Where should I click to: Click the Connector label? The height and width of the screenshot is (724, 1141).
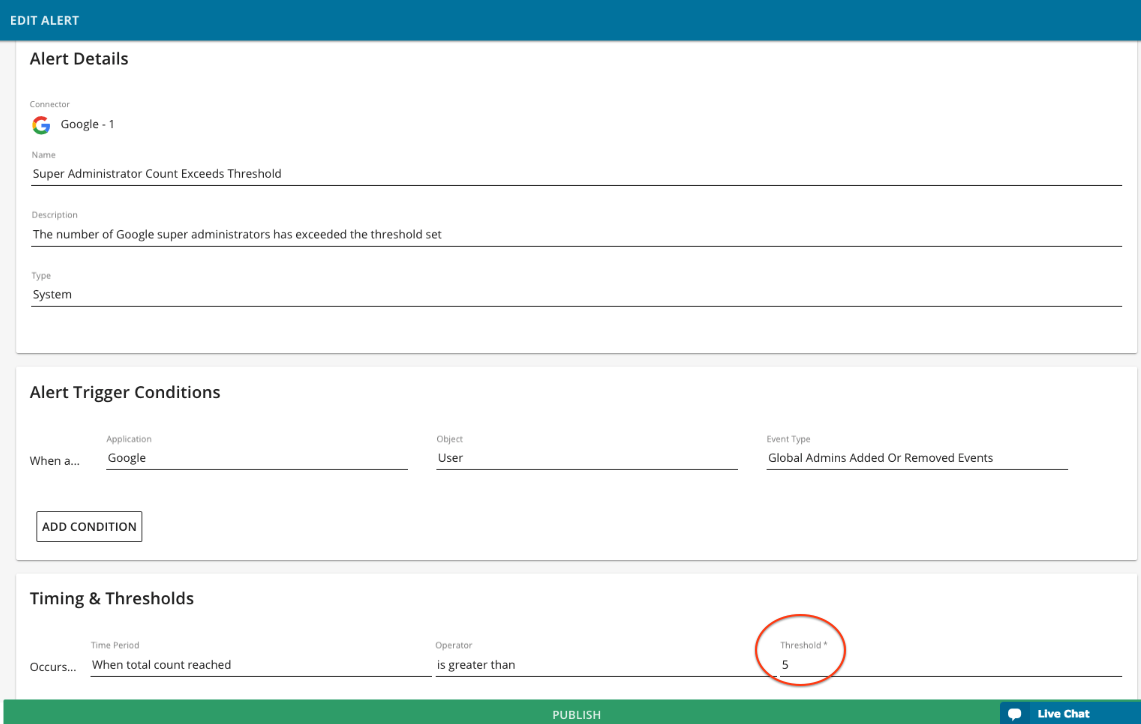49,104
